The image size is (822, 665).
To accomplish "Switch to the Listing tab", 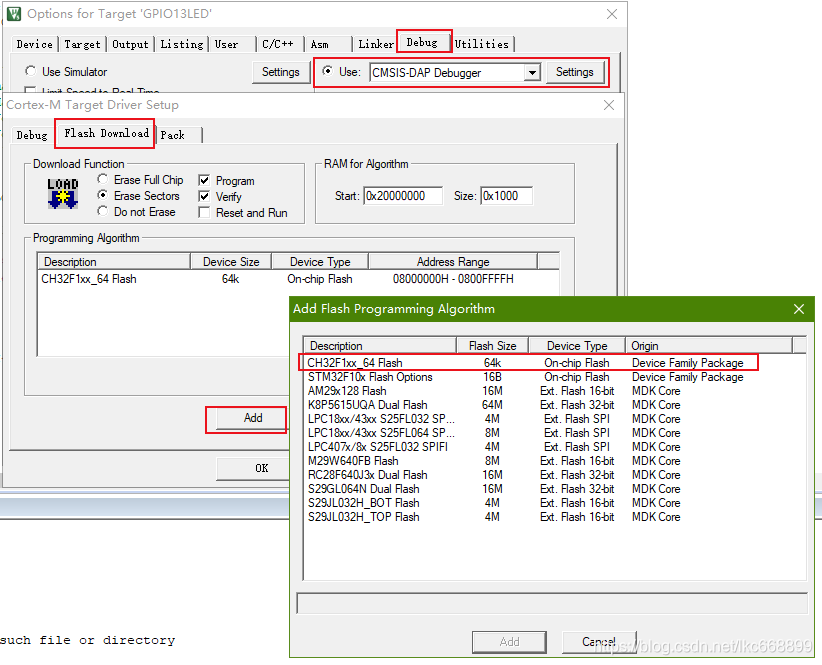I will [181, 44].
